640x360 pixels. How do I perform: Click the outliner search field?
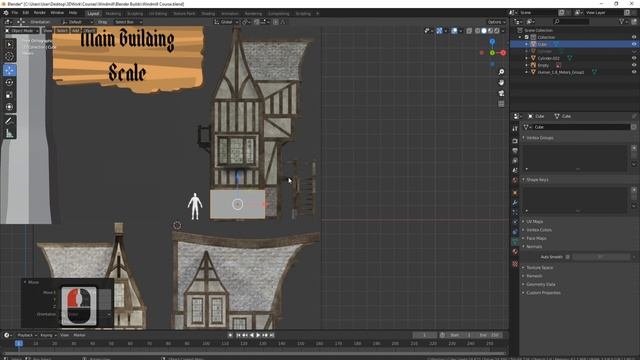pyautogui.click(x=571, y=21)
